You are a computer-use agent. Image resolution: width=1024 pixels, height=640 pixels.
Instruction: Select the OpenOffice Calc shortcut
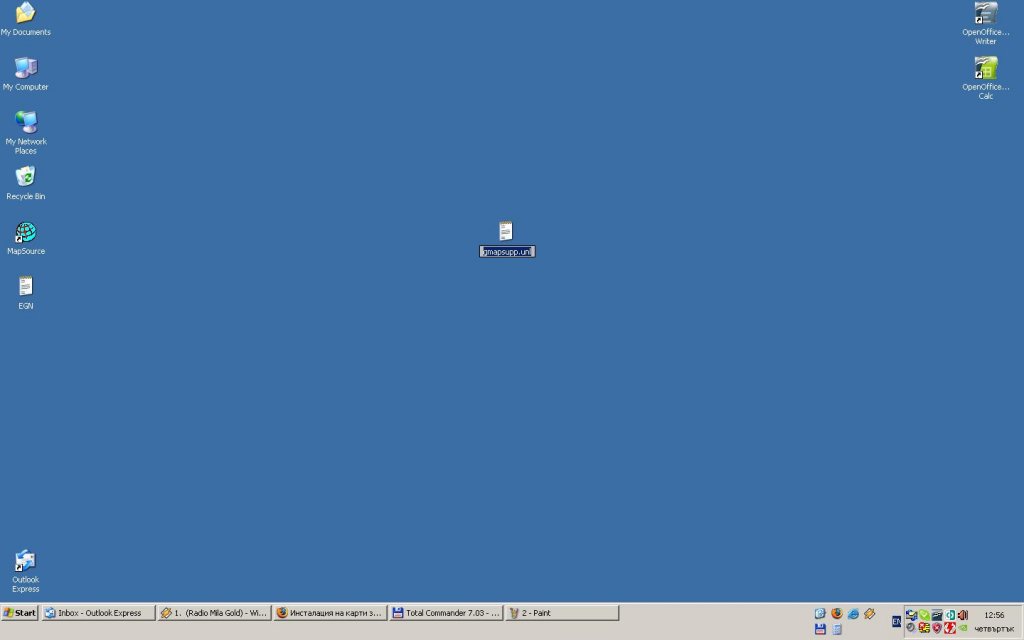tap(985, 78)
